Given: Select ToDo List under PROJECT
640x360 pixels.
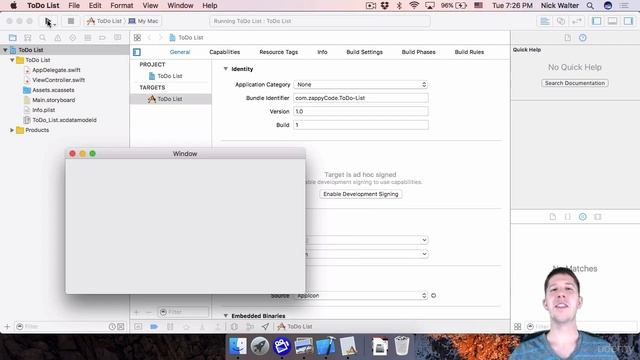Looking at the screenshot, I should (x=170, y=76).
